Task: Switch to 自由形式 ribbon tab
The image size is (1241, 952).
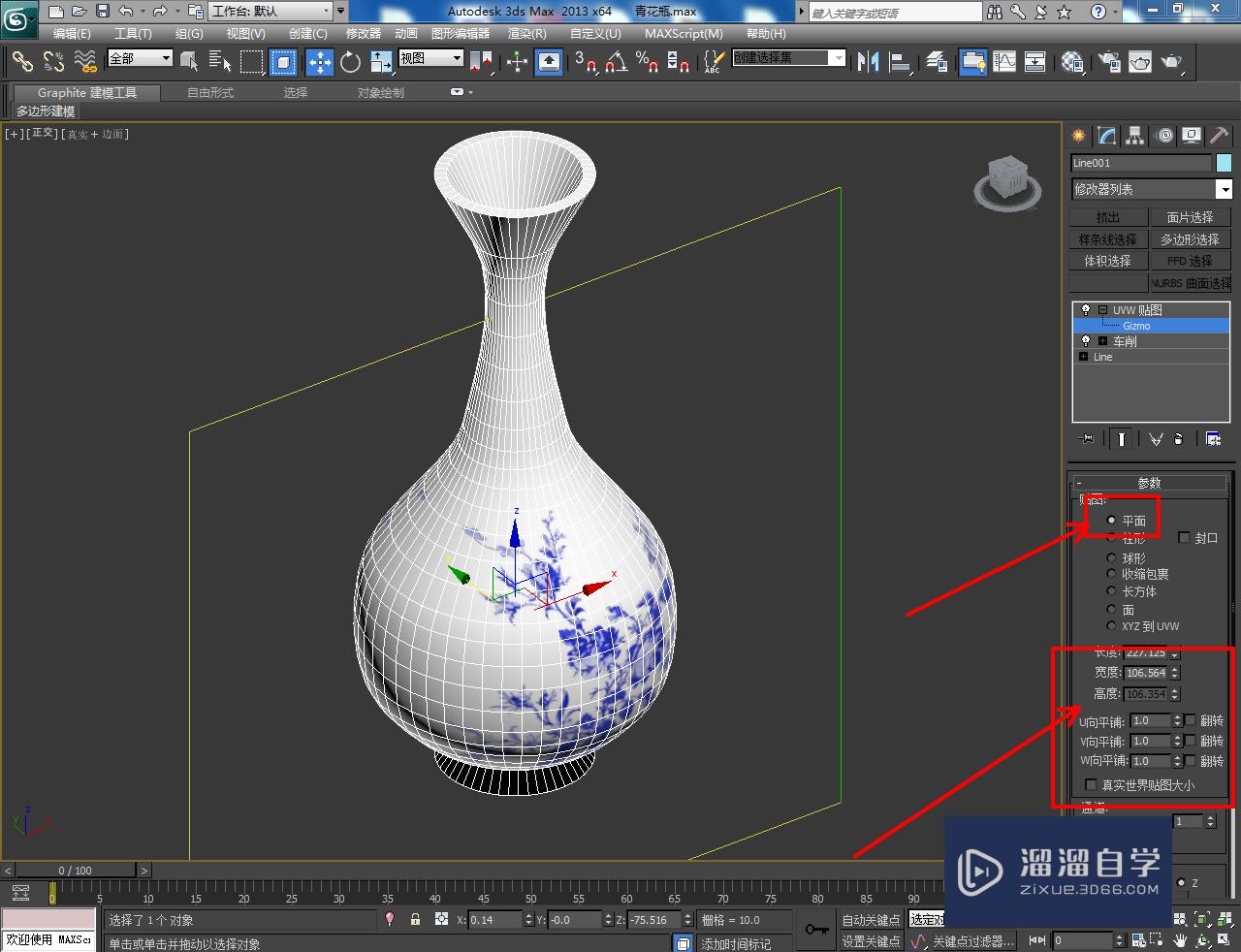Action: (x=210, y=93)
